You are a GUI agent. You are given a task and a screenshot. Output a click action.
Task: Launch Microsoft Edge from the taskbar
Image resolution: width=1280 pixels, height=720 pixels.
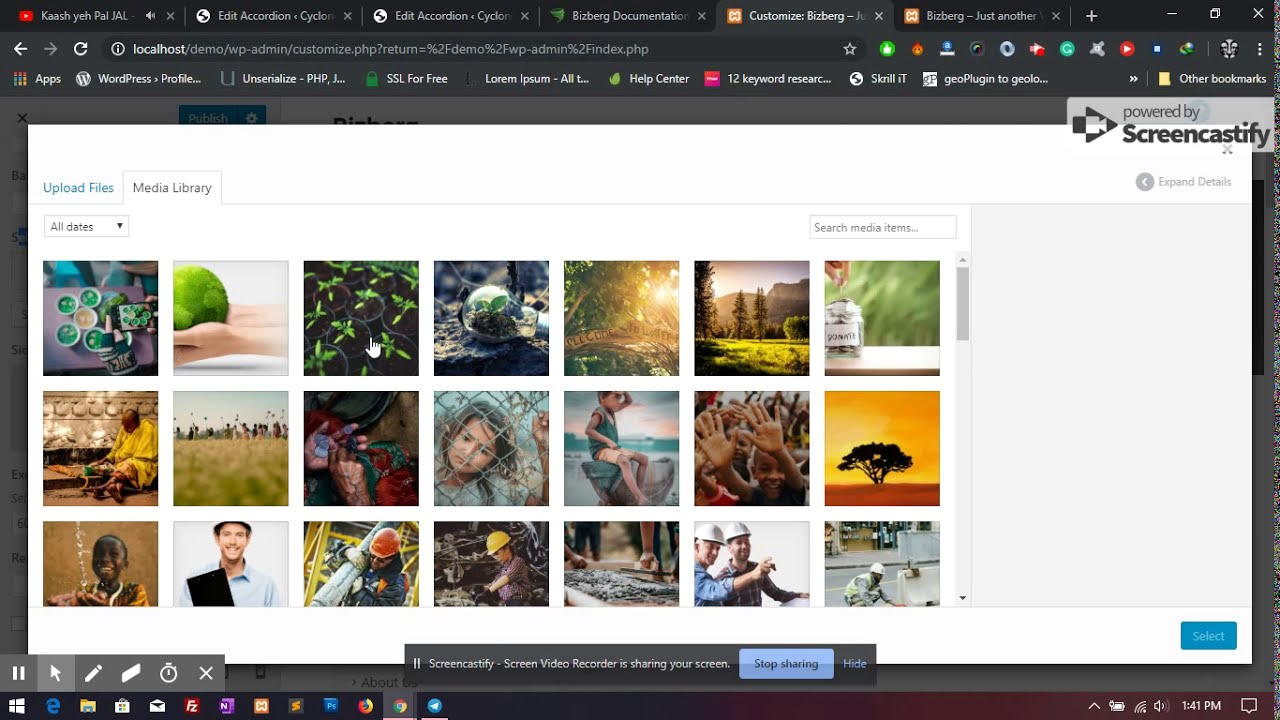pos(53,706)
